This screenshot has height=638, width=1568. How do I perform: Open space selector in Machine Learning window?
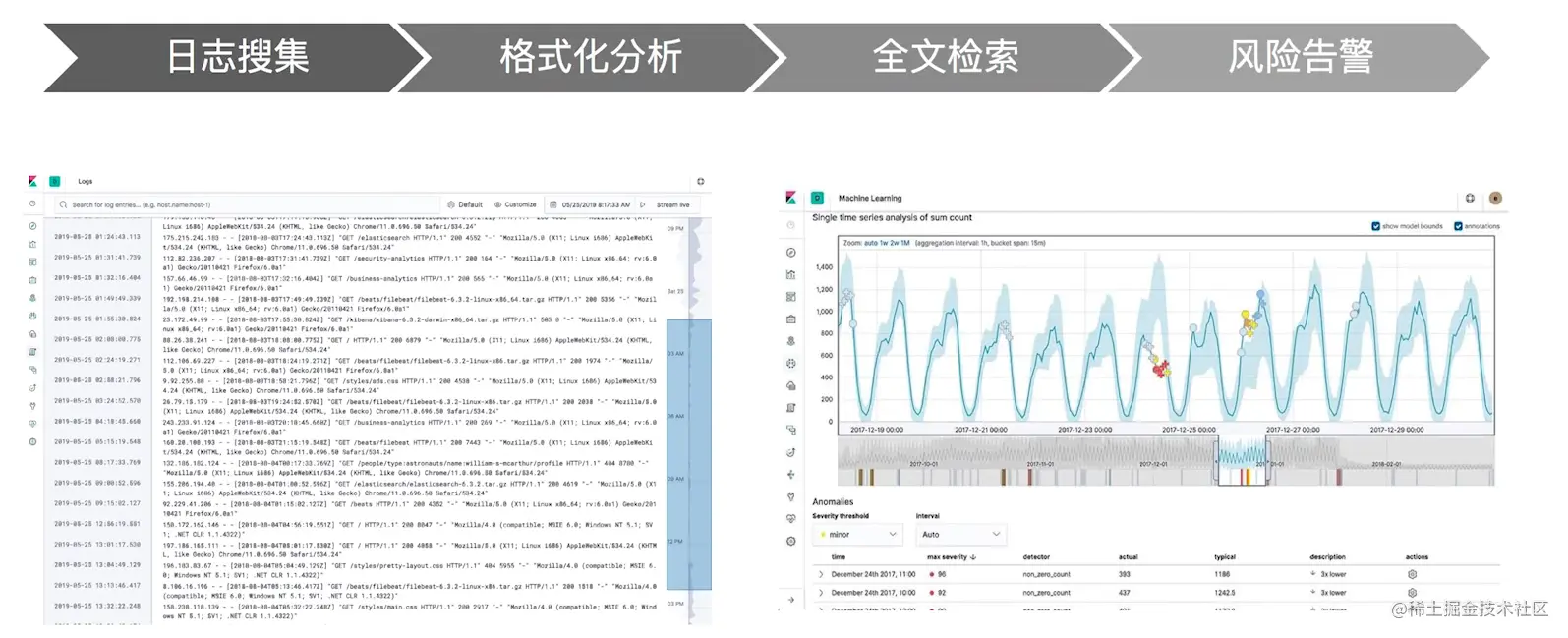tap(817, 198)
